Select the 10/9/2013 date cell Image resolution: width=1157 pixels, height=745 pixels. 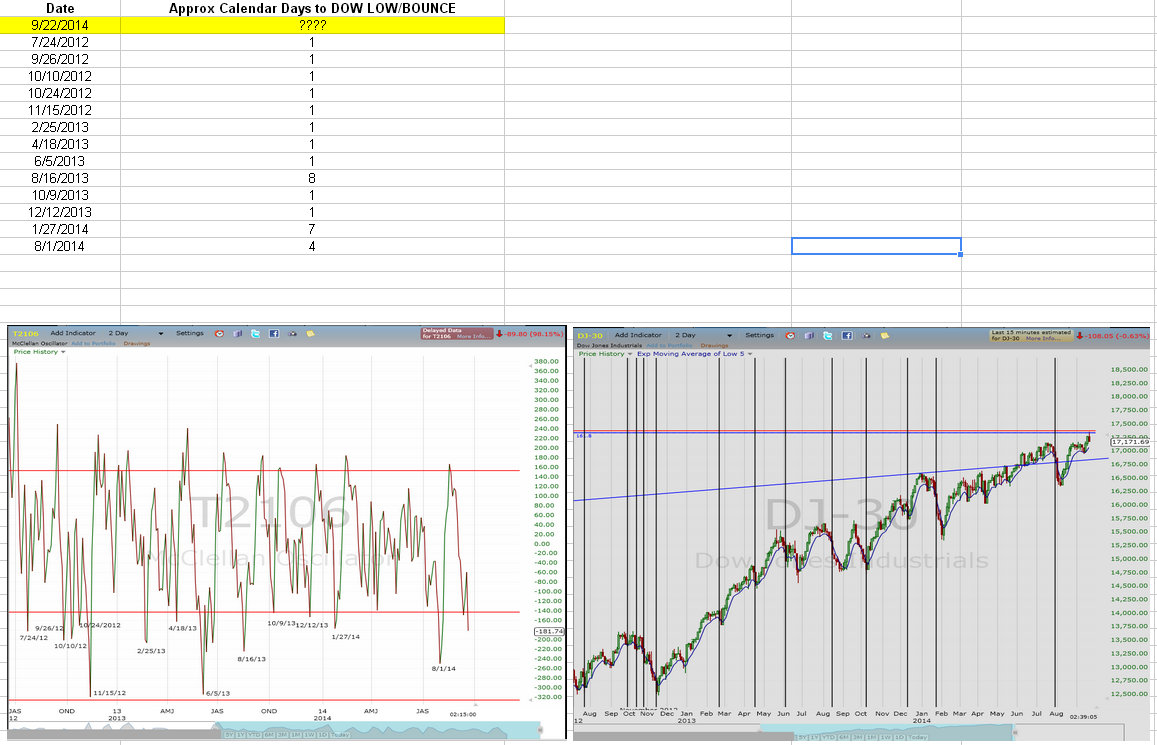tap(60, 195)
